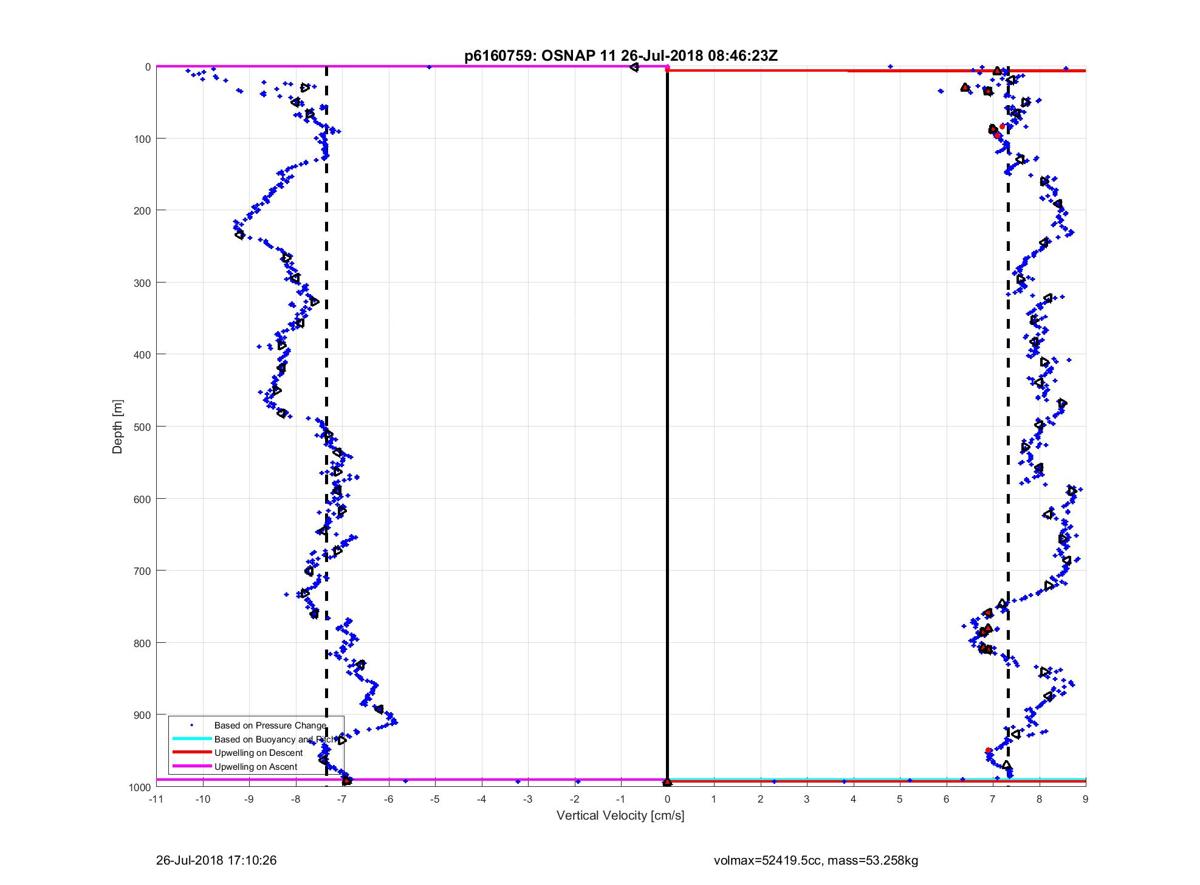Click the magenta line swatch in legend
The image size is (1200, 885).
point(191,766)
